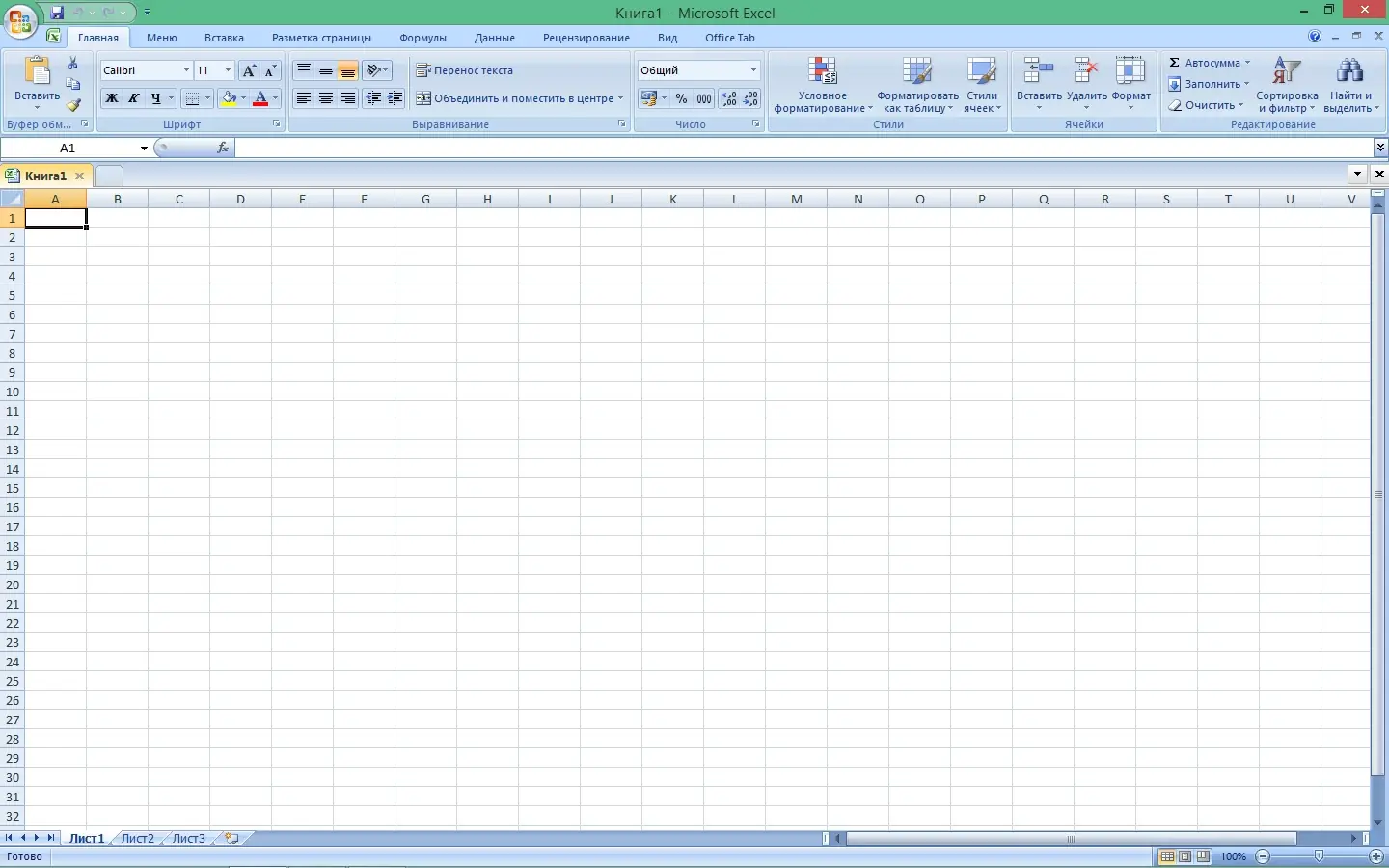This screenshot has width=1389, height=868.
Task: Open Стили ячеек styles gallery
Action: (982, 85)
